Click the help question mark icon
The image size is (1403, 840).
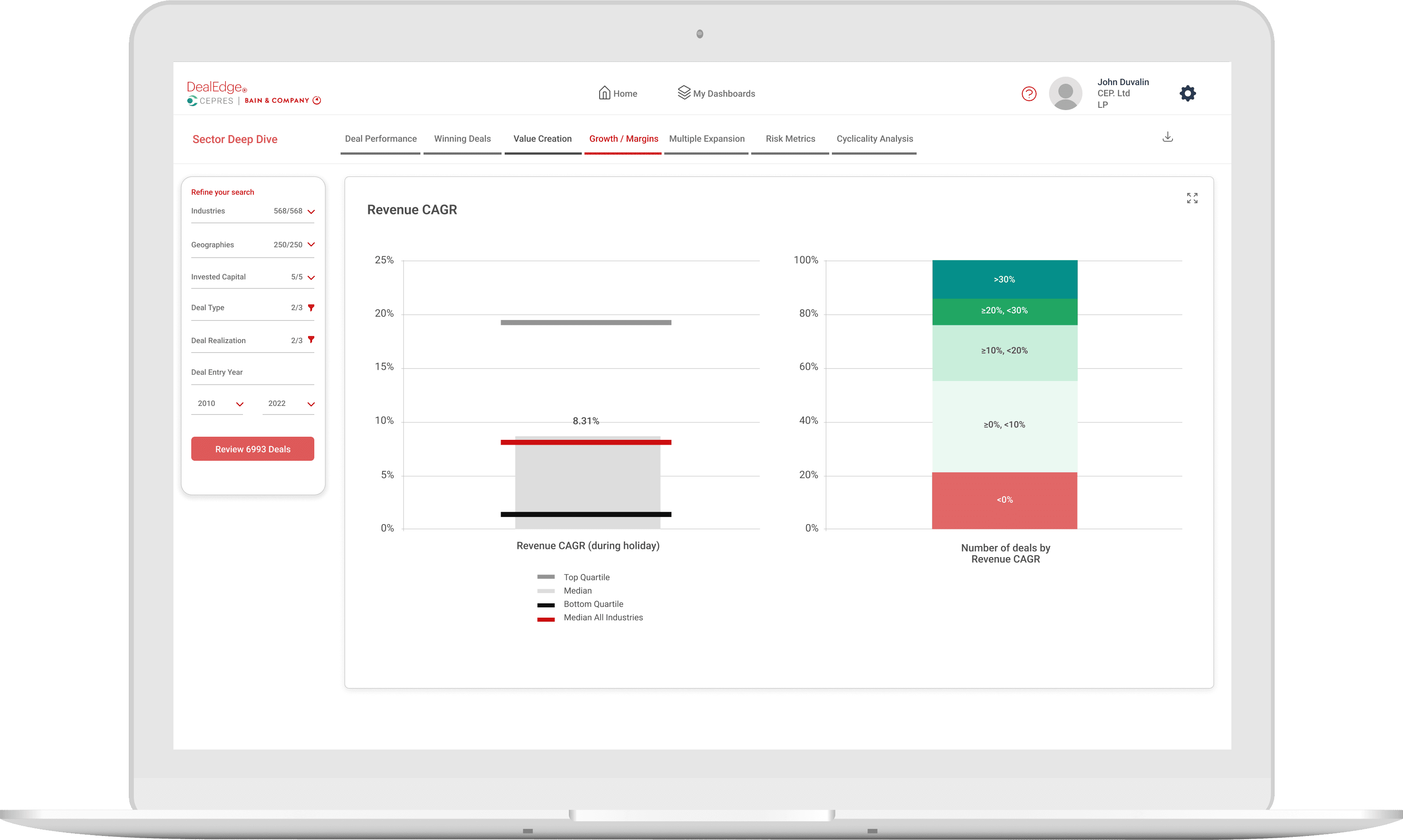(x=1029, y=94)
